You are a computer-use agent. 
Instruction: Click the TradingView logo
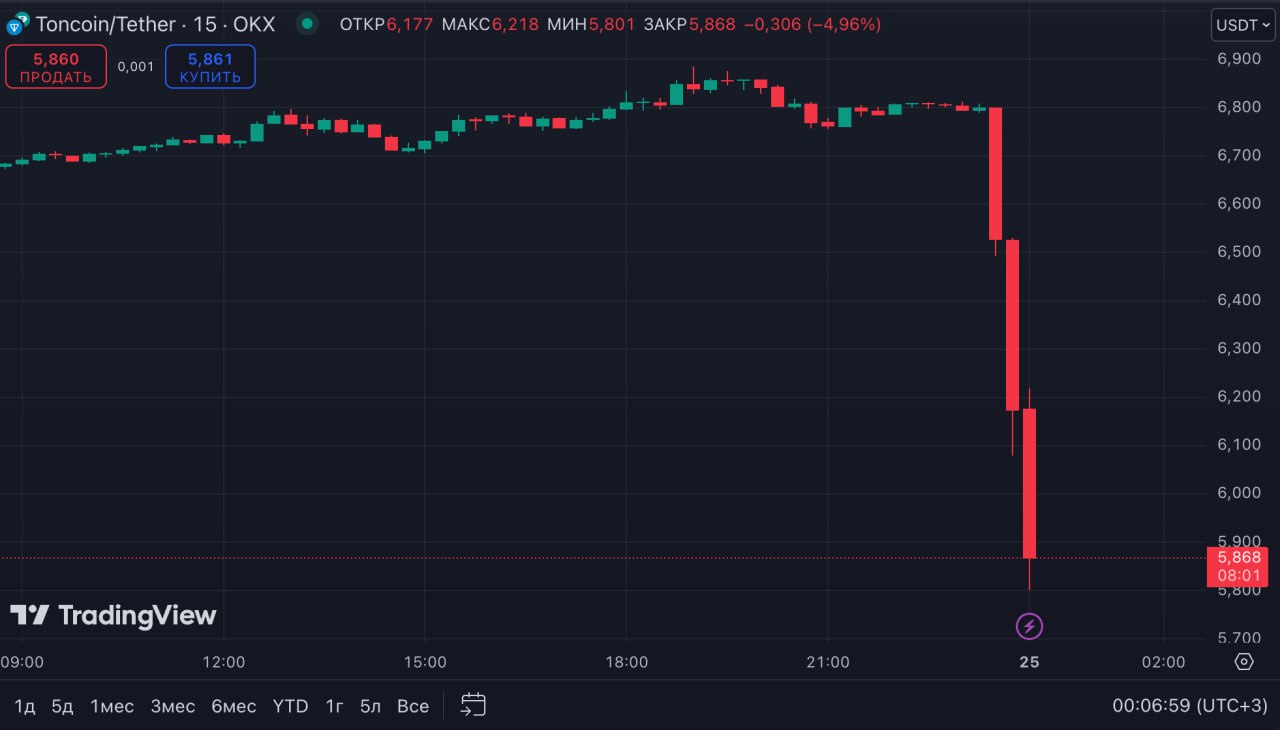tap(113, 615)
